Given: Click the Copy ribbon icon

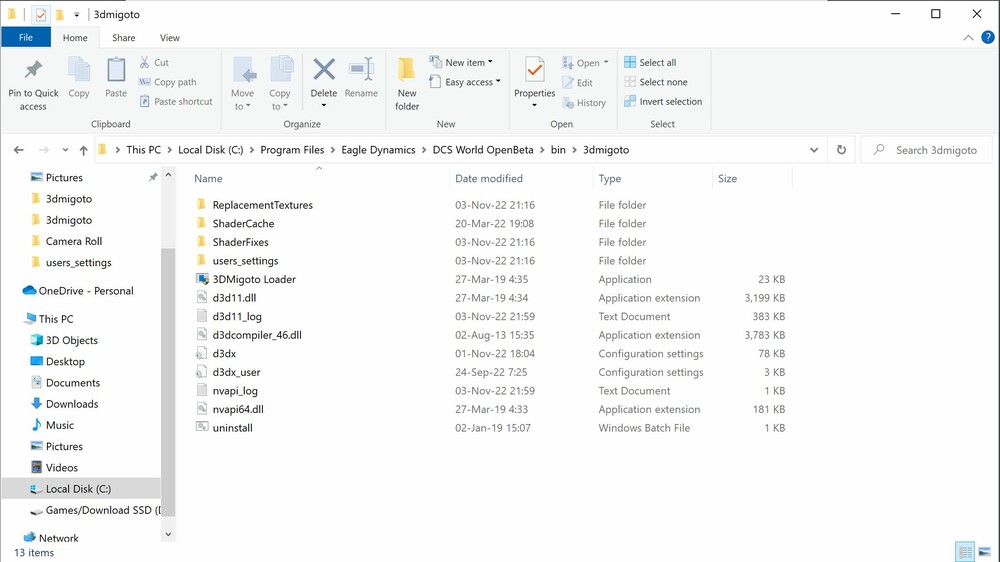Looking at the screenshot, I should pos(79,78).
